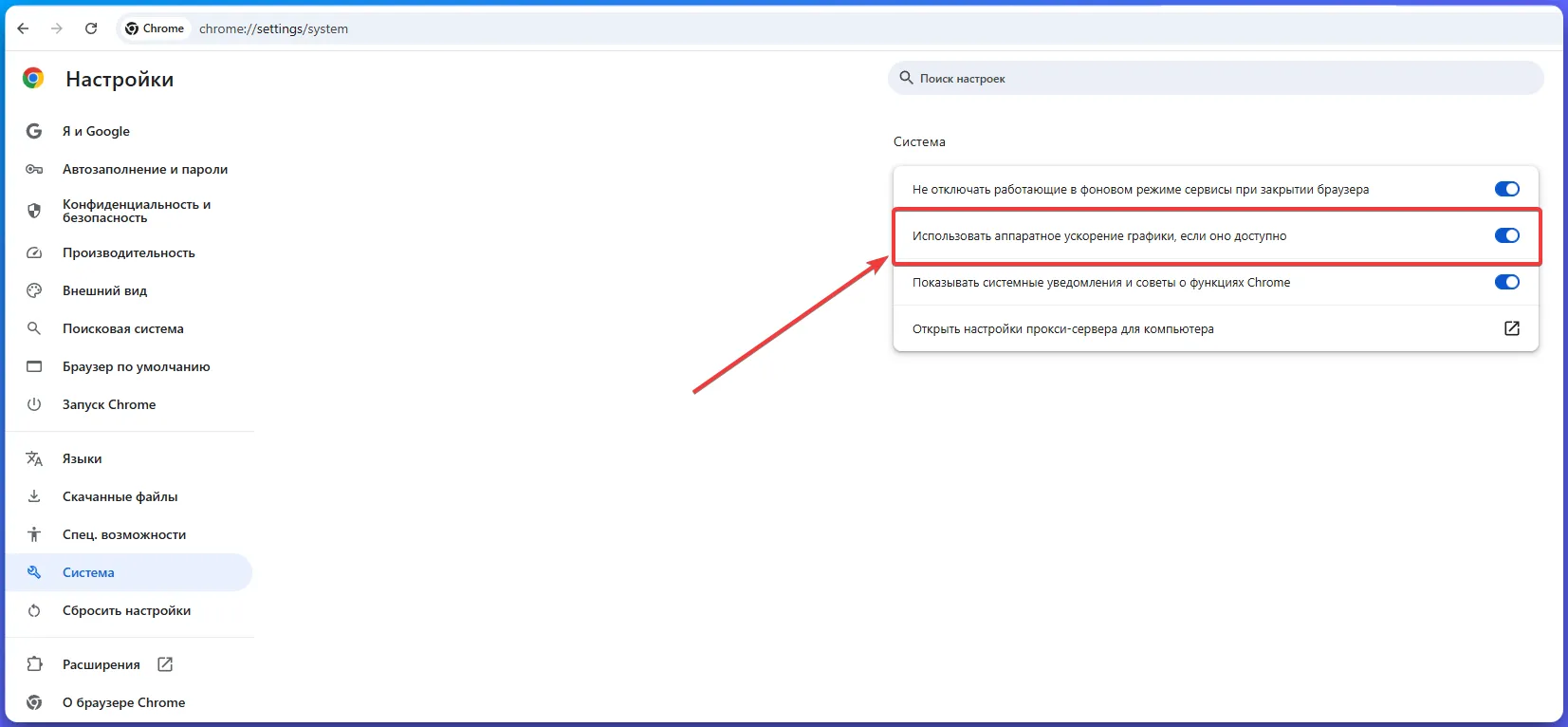
Task: Click the reset icon for Сбросить настройки
Action: click(34, 610)
